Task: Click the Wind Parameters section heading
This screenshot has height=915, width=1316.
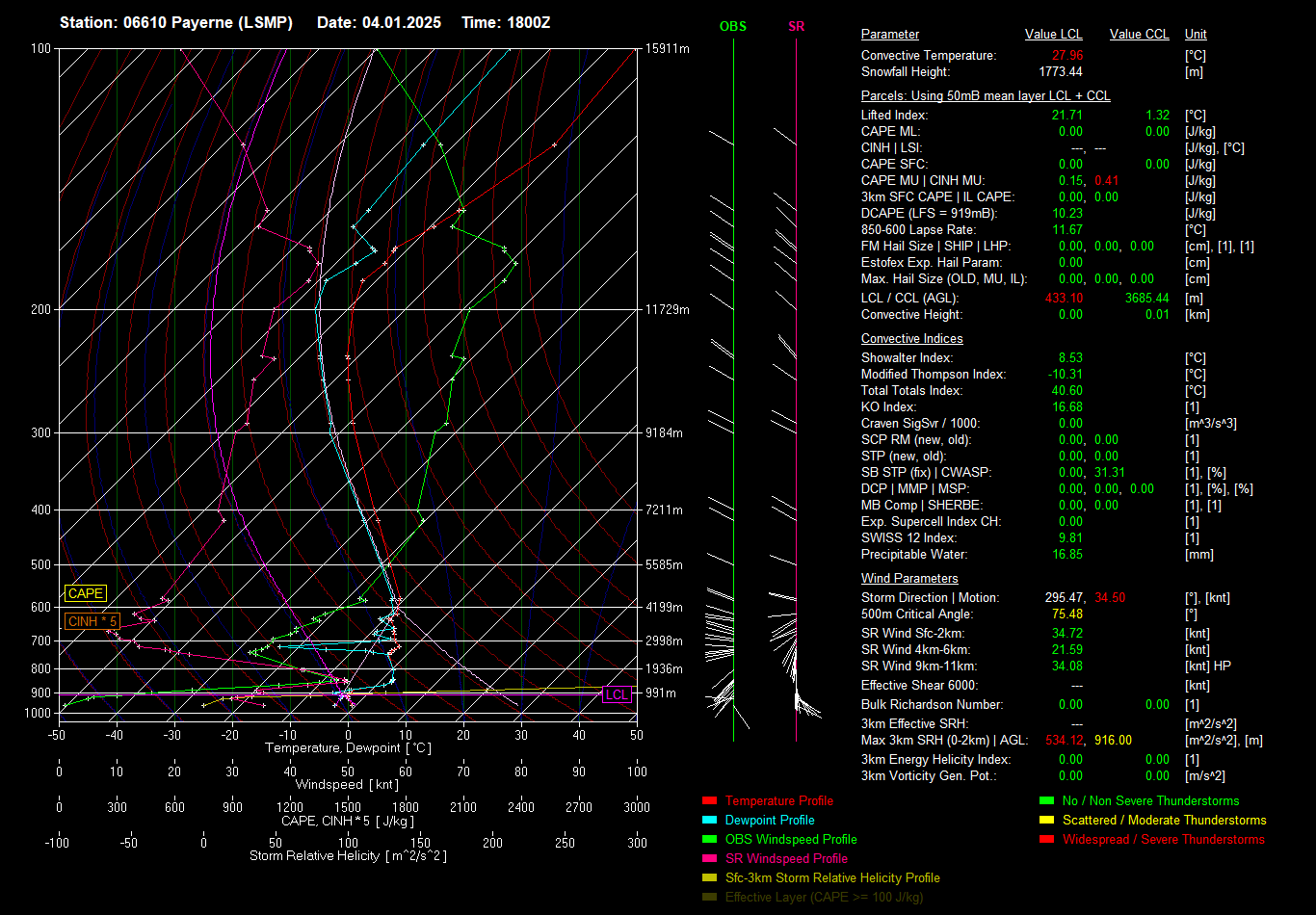Action: [x=909, y=579]
